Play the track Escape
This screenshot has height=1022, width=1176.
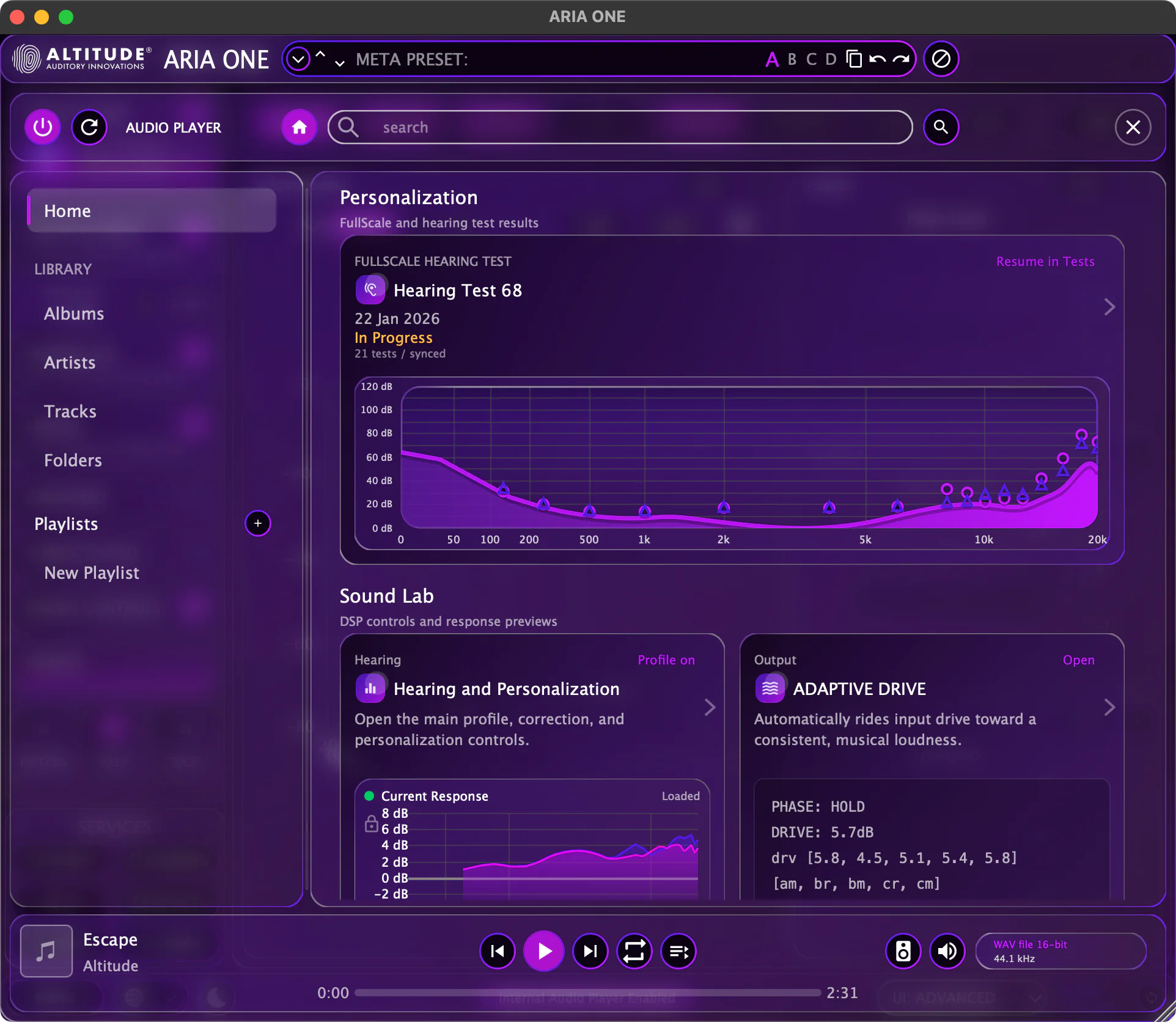pos(544,951)
